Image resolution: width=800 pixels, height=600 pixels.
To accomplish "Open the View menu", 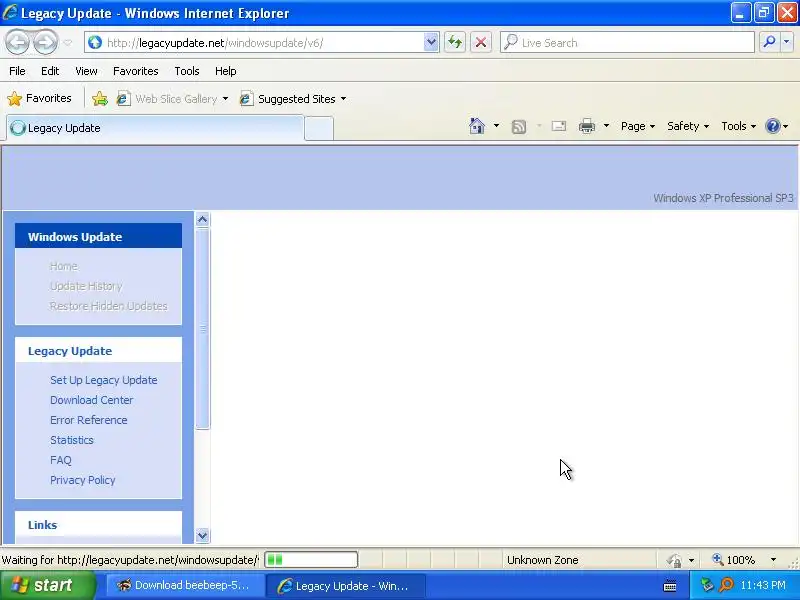I will coord(86,71).
